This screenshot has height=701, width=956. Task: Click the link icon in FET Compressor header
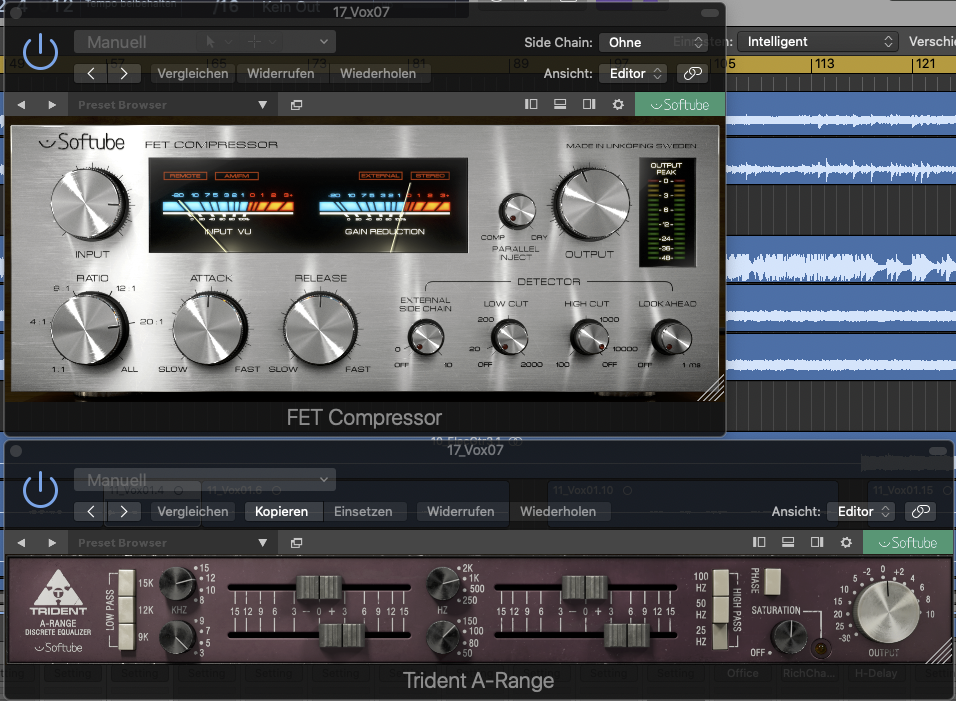coord(691,73)
